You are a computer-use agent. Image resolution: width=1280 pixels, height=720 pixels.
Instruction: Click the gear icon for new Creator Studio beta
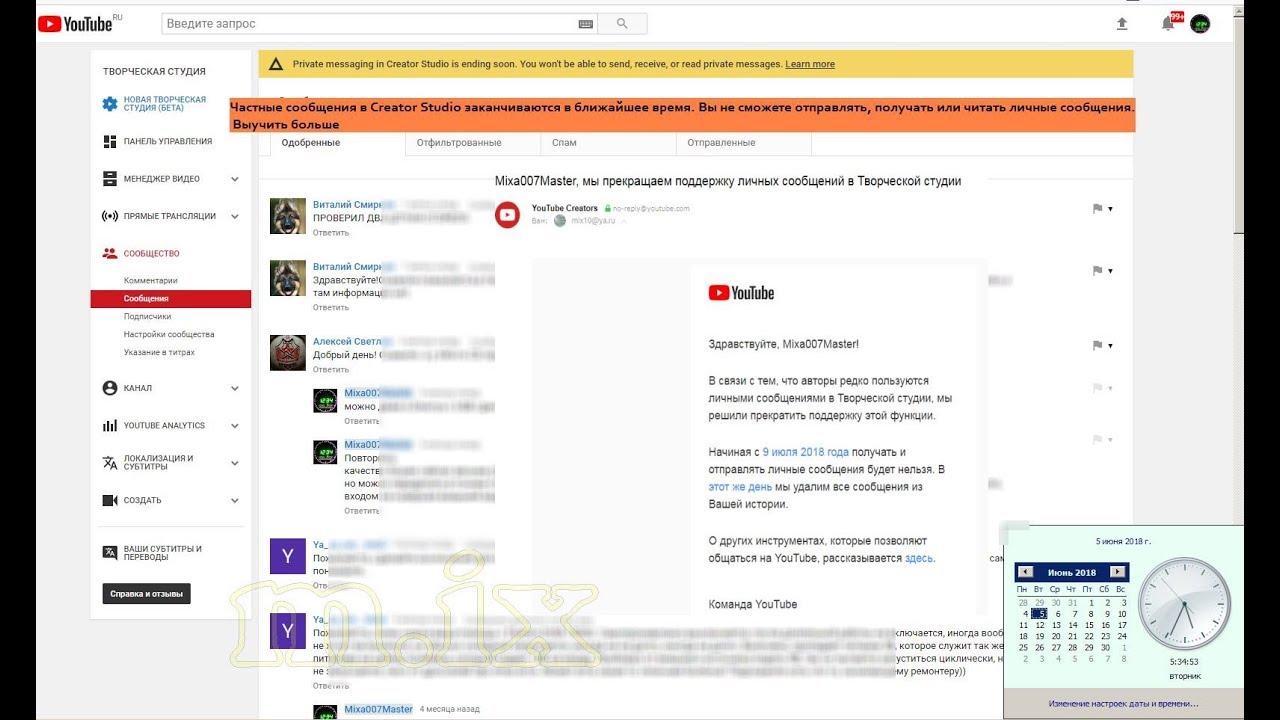click(110, 104)
